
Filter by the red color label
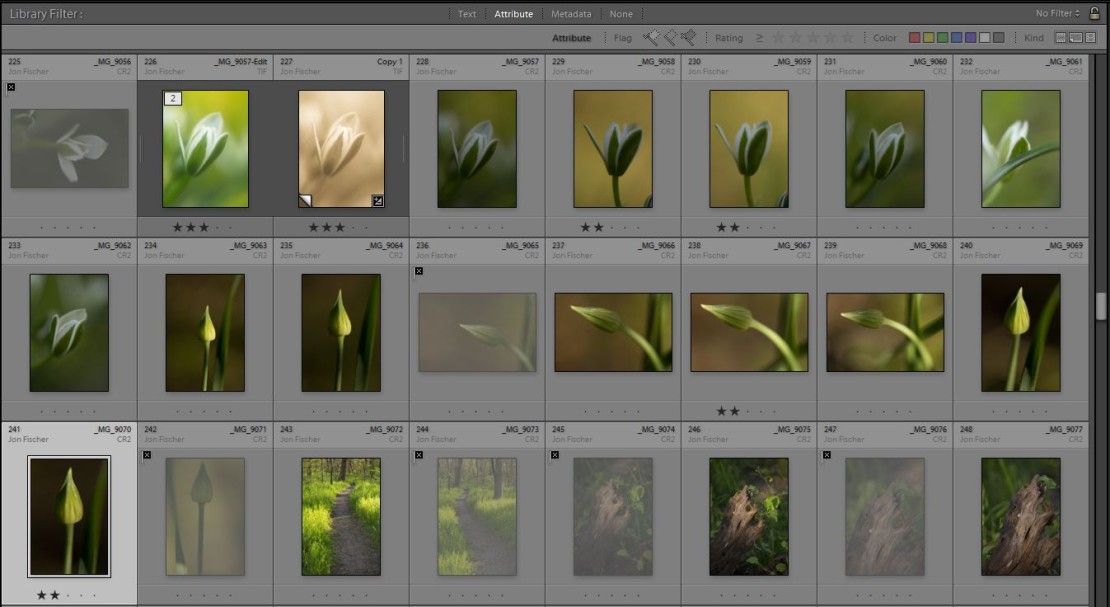click(x=914, y=38)
